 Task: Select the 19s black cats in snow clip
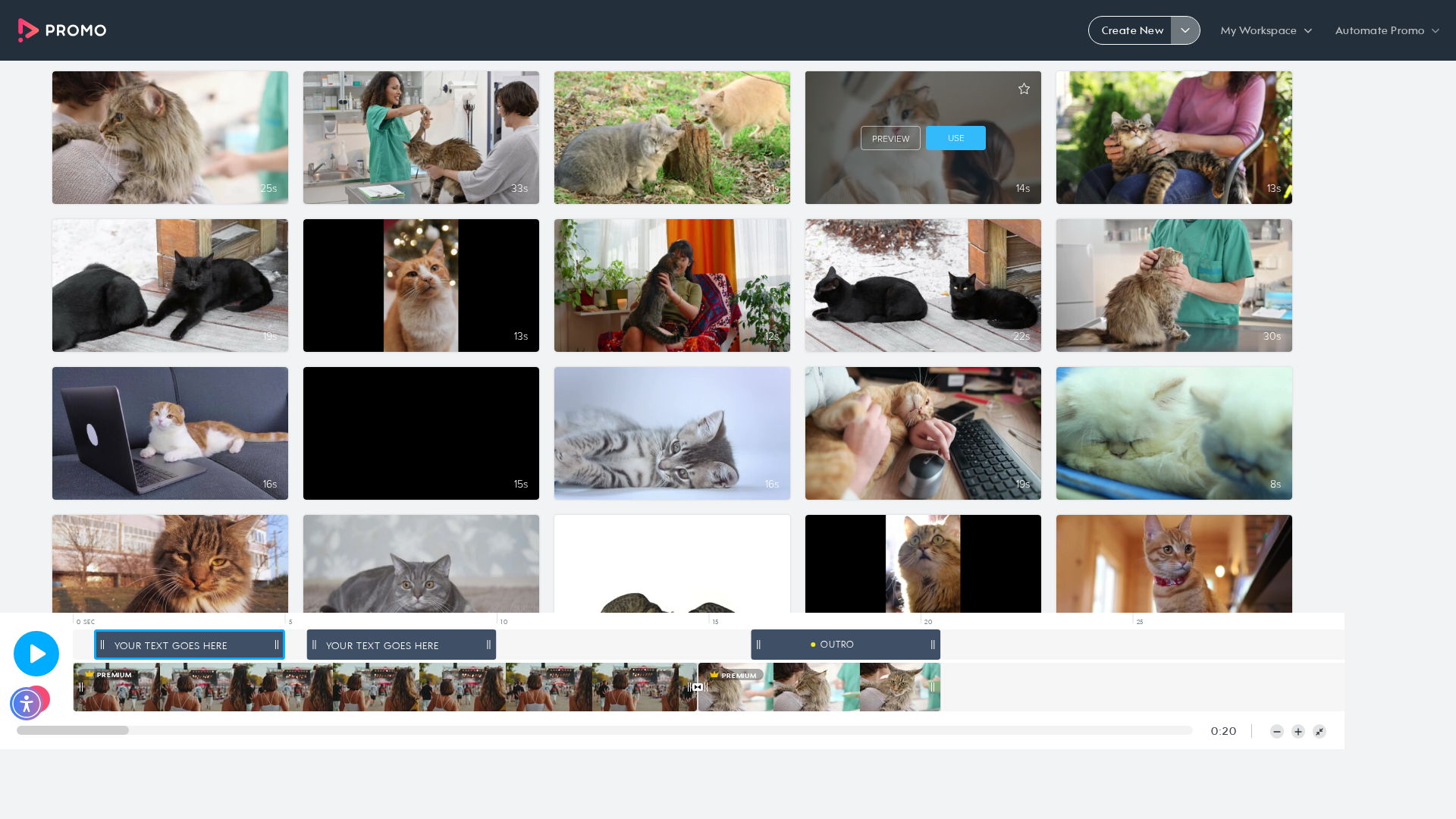tap(170, 285)
